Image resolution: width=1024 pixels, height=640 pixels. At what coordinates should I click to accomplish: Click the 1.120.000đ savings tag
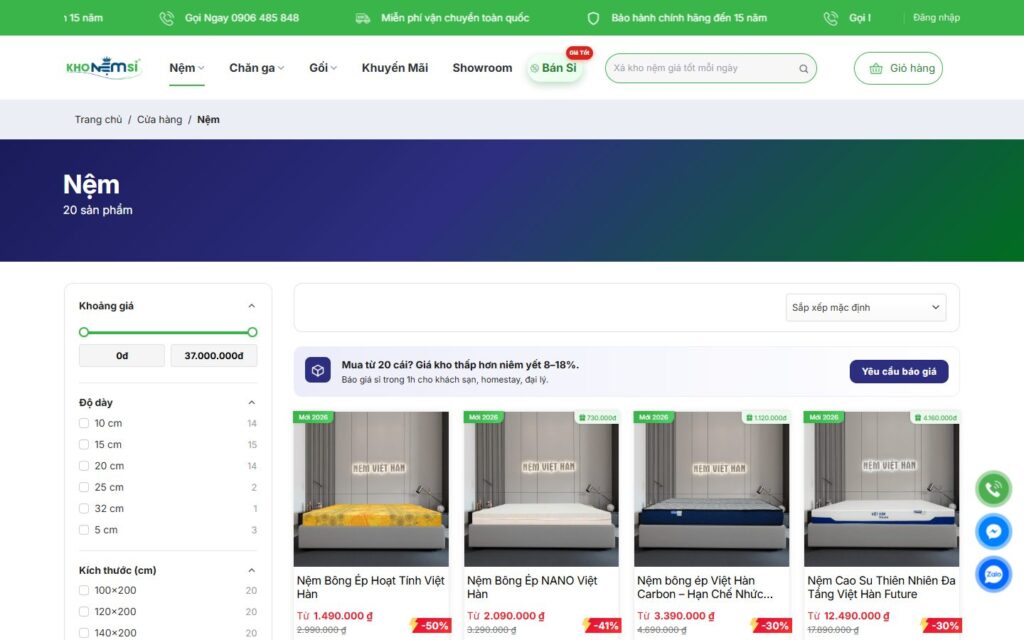767,417
